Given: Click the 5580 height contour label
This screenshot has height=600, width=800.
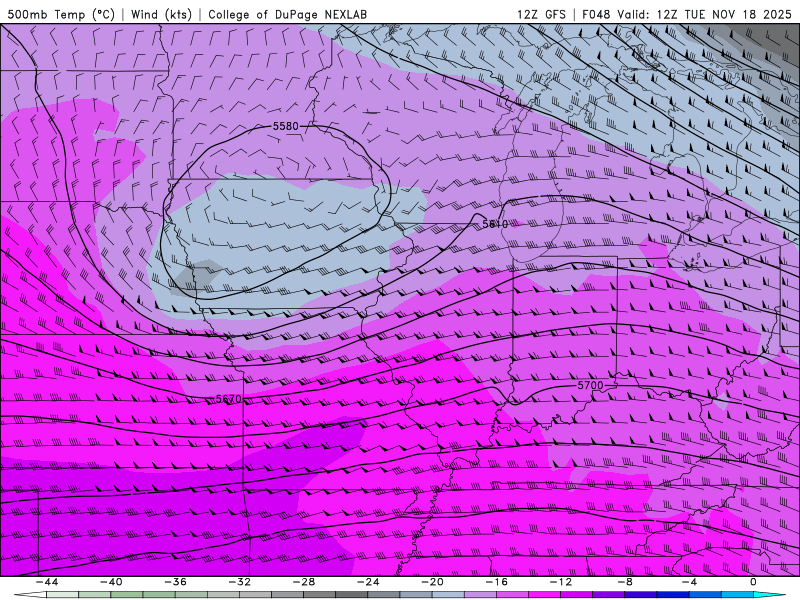Looking at the screenshot, I should point(286,126).
